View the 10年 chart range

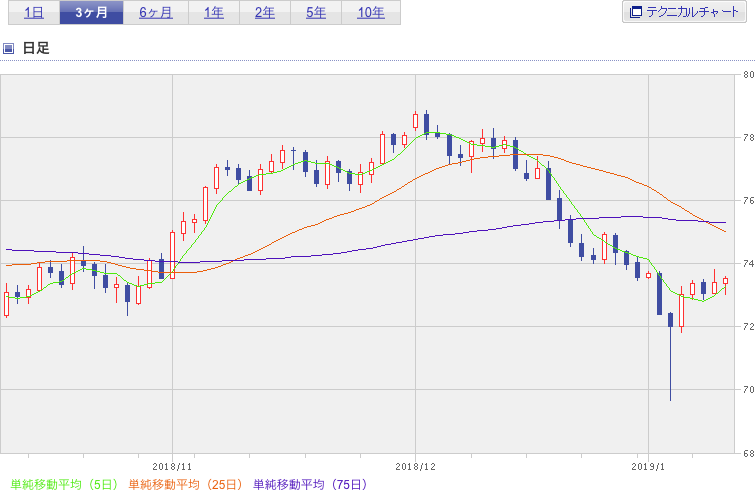(371, 13)
